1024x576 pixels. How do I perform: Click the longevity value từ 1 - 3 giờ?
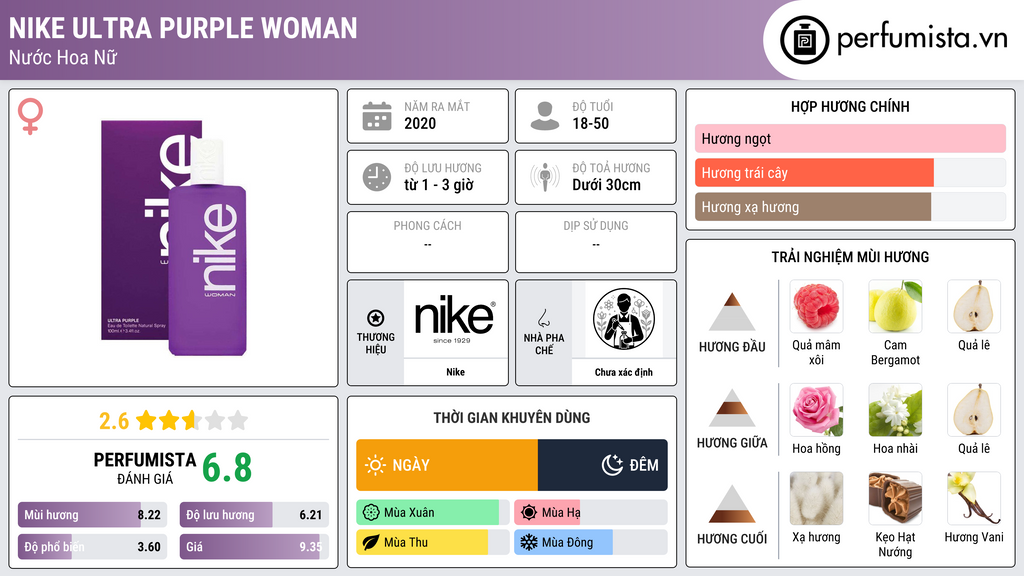point(439,185)
